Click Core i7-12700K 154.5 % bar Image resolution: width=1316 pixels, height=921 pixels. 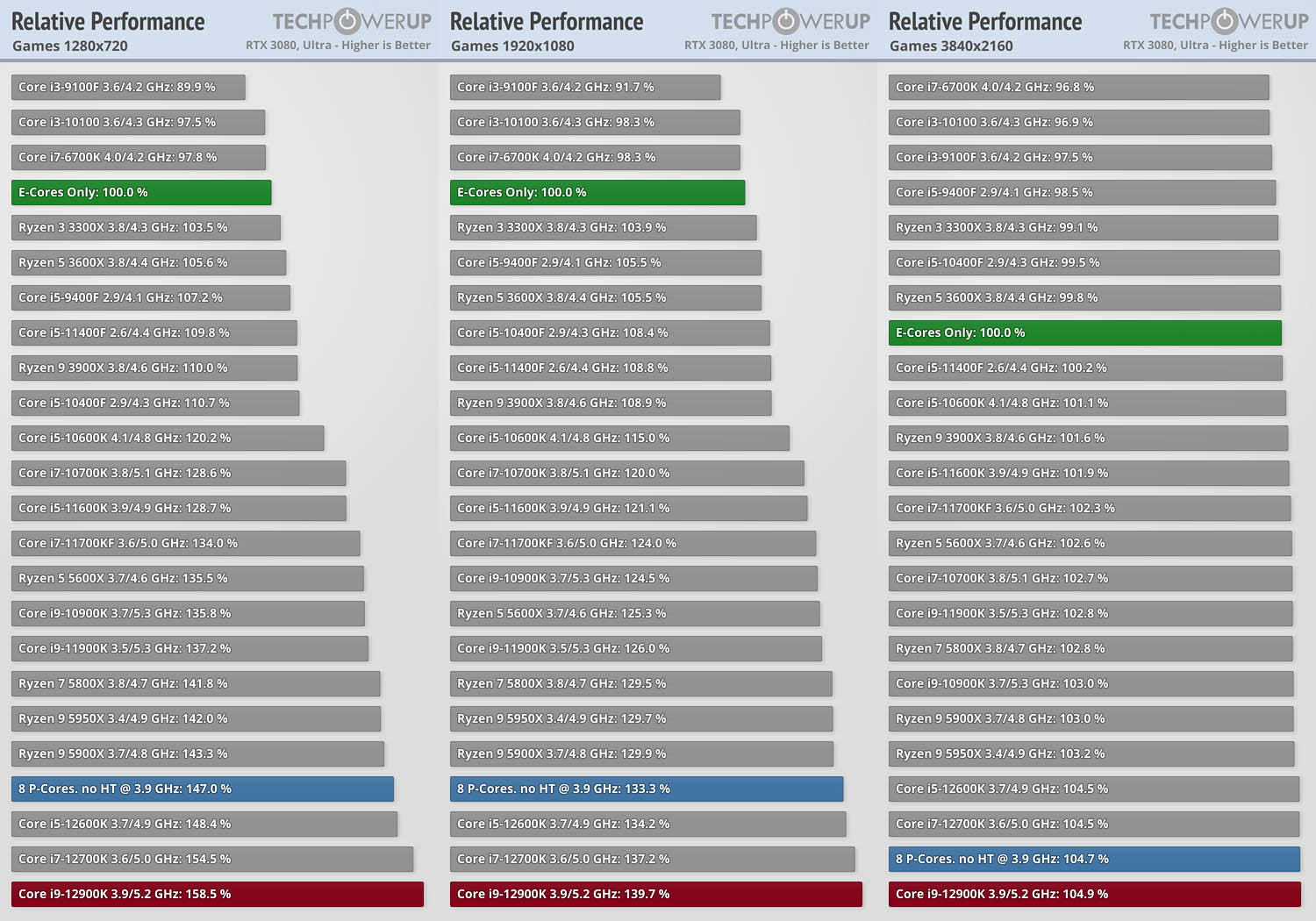pos(212,859)
